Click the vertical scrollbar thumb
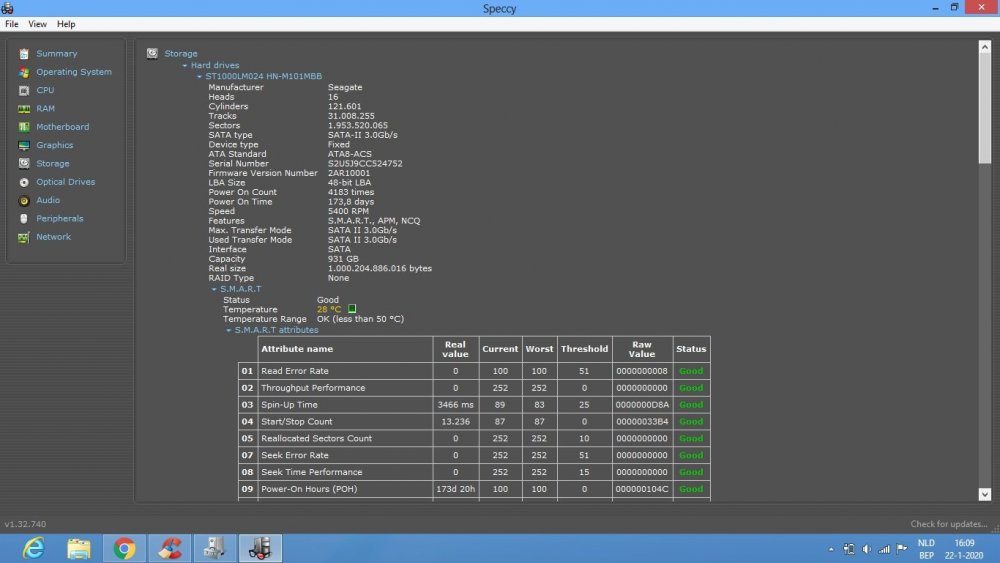Image resolution: width=1000 pixels, height=563 pixels. (985, 108)
